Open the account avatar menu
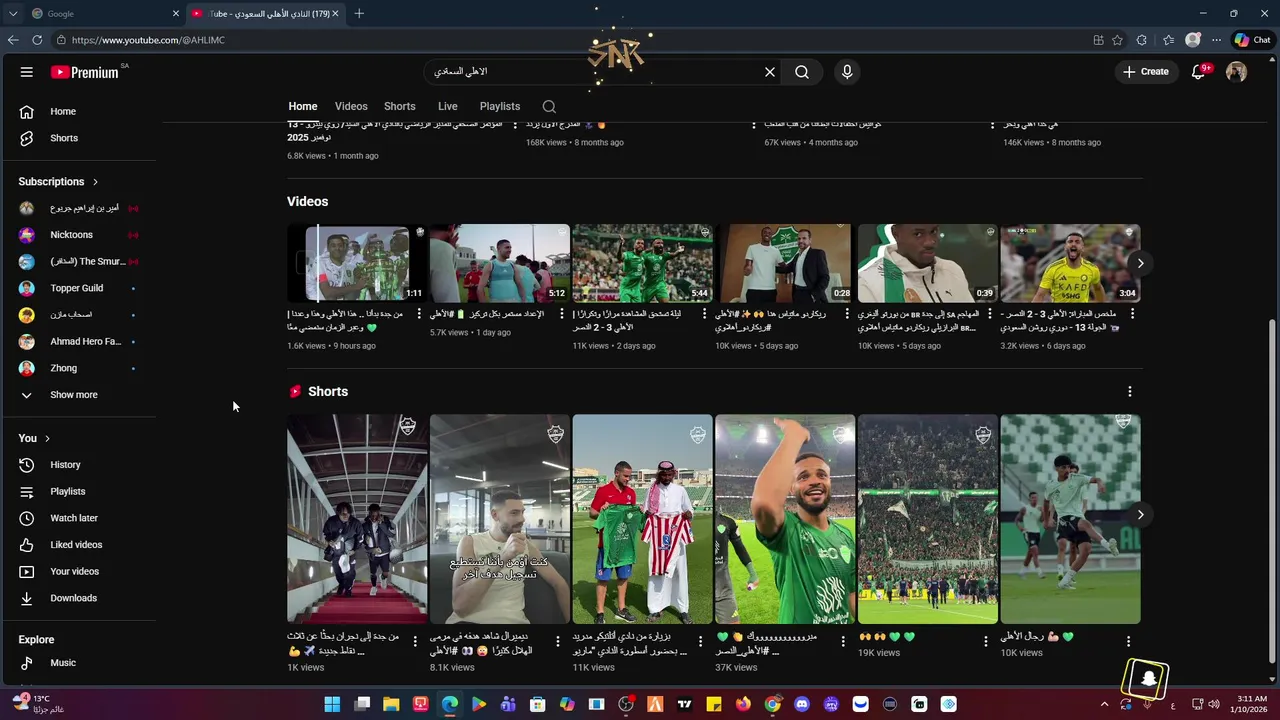The width and height of the screenshot is (1280, 720). tap(1237, 72)
